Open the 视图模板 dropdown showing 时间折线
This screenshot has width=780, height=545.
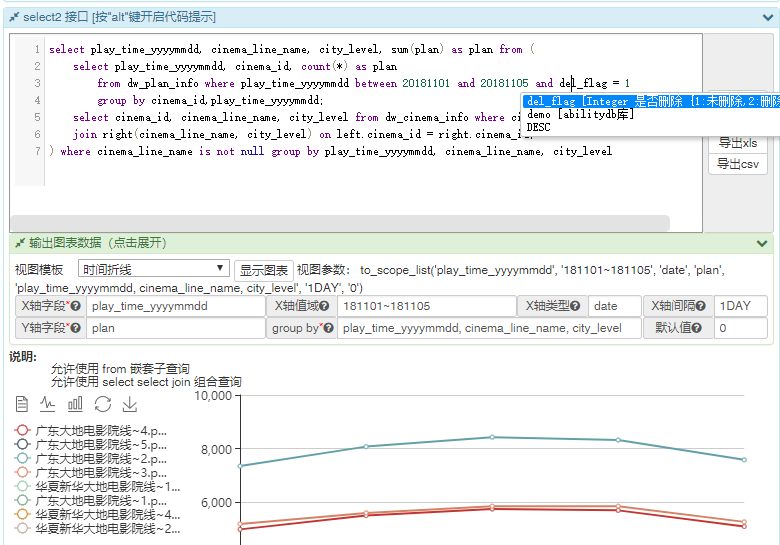tap(153, 269)
